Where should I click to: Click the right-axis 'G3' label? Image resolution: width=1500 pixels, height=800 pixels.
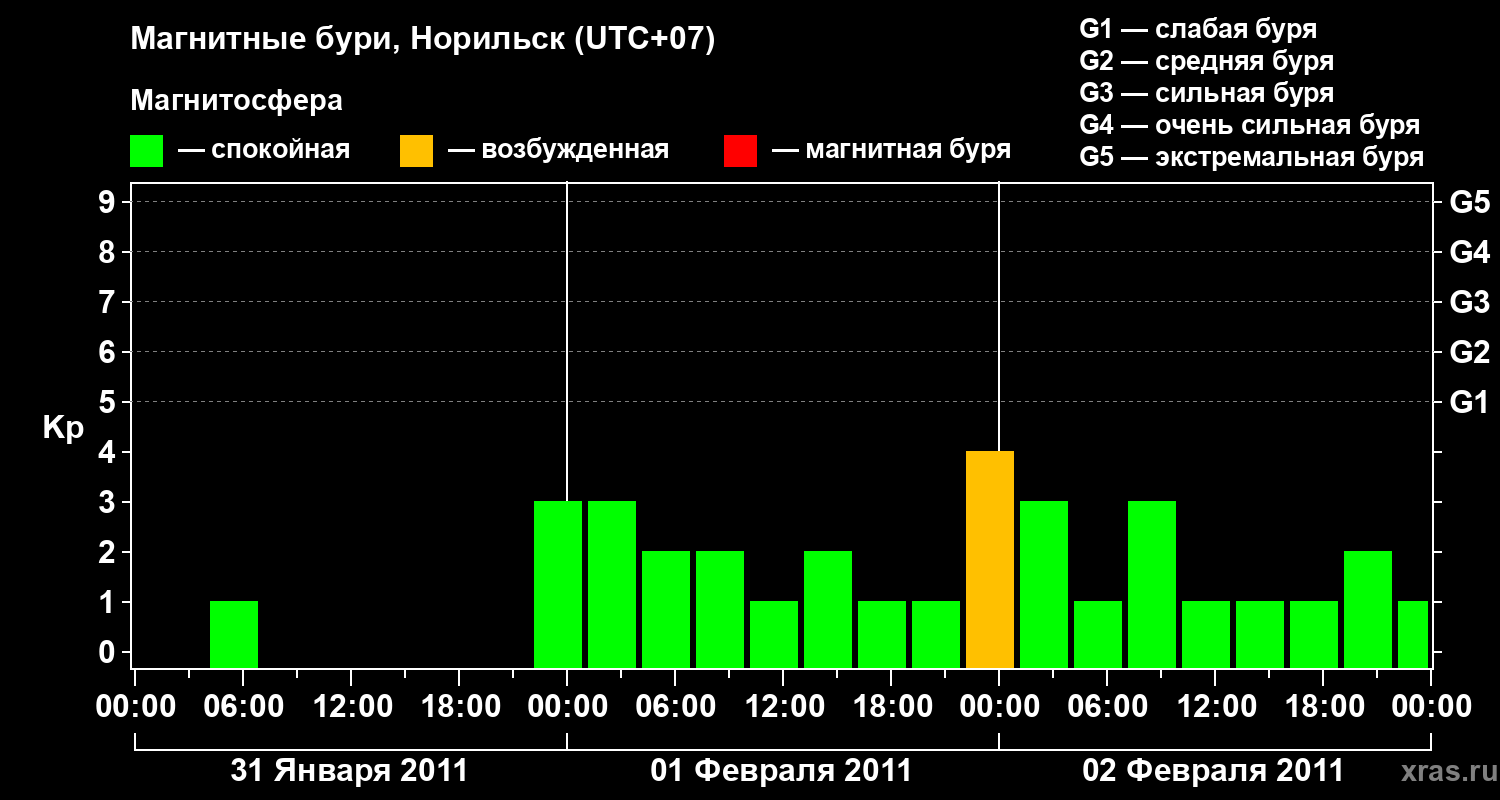point(1470,302)
